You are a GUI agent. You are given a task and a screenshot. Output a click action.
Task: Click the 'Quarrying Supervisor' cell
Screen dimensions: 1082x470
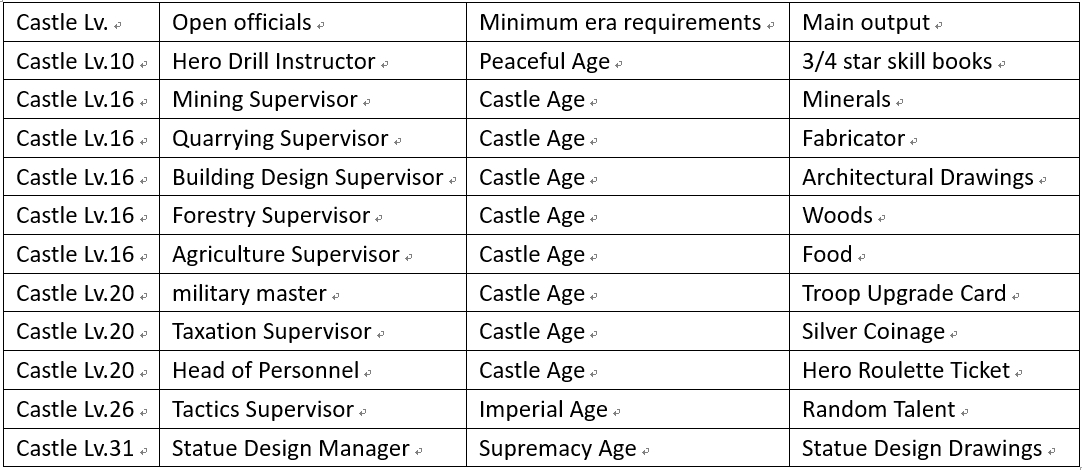point(280,139)
